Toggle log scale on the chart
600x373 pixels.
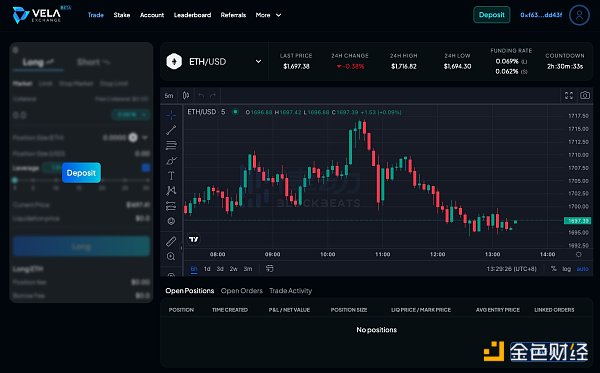point(566,269)
